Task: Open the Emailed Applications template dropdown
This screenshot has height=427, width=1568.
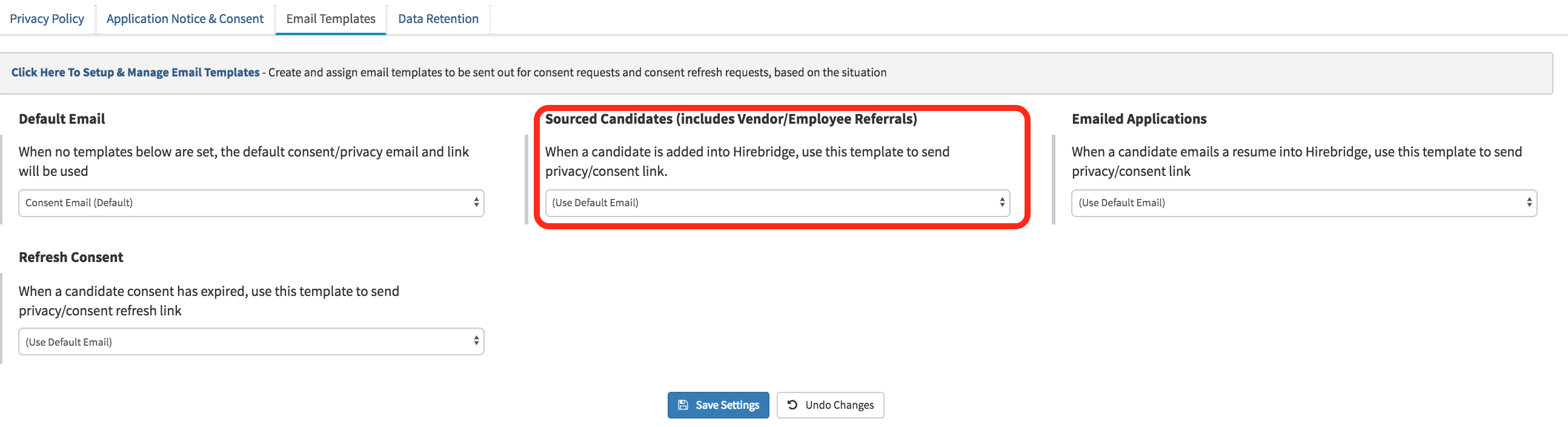Action: [x=1303, y=203]
